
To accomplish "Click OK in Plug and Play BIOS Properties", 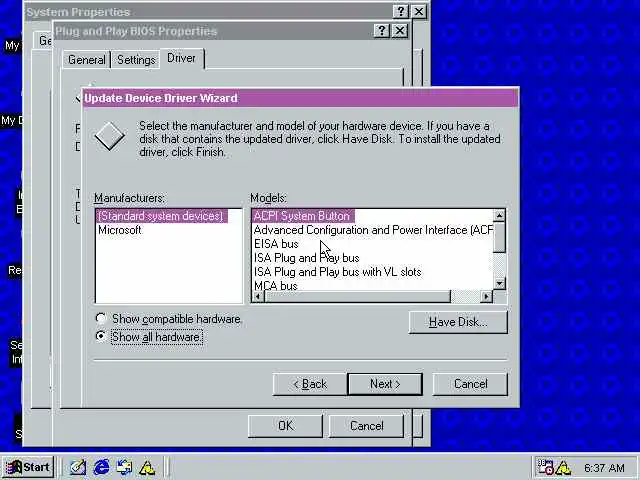I will [285, 426].
